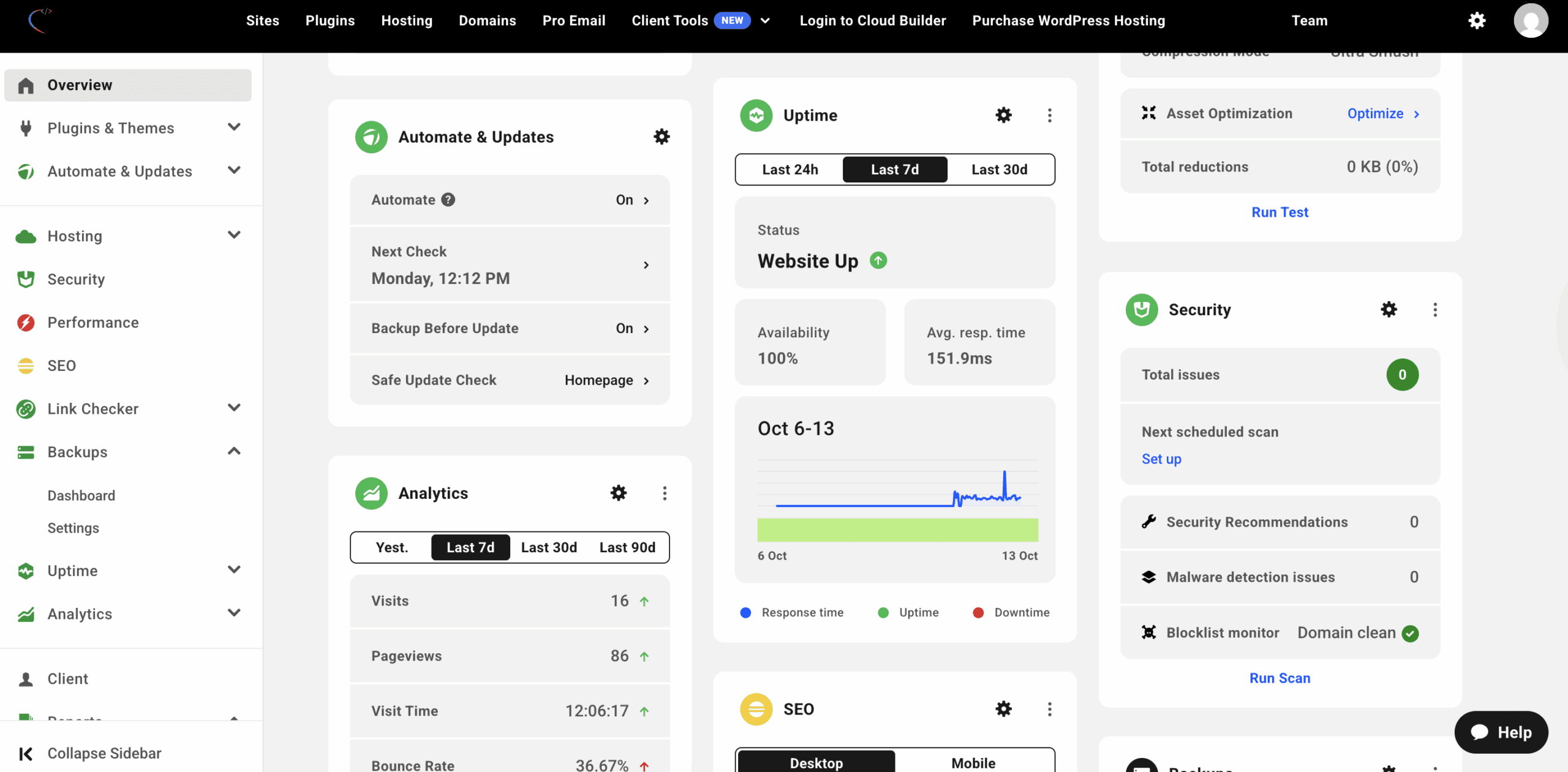This screenshot has width=1568, height=772.
Task: Click Set up scheduled scan link
Action: coord(1161,459)
